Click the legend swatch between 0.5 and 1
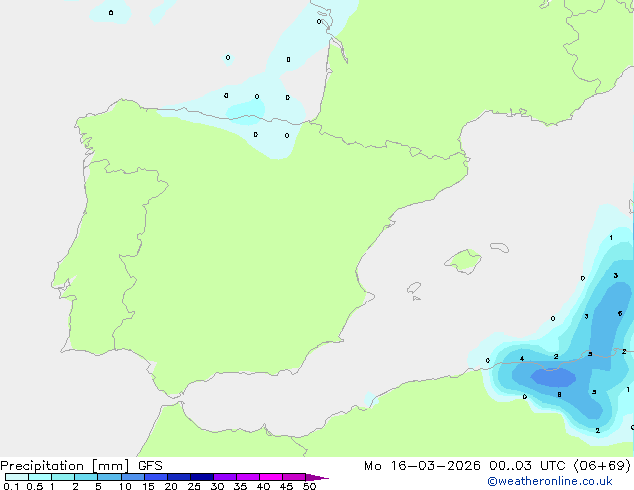Viewport: 634px width, 490px height. pyautogui.click(x=40, y=477)
